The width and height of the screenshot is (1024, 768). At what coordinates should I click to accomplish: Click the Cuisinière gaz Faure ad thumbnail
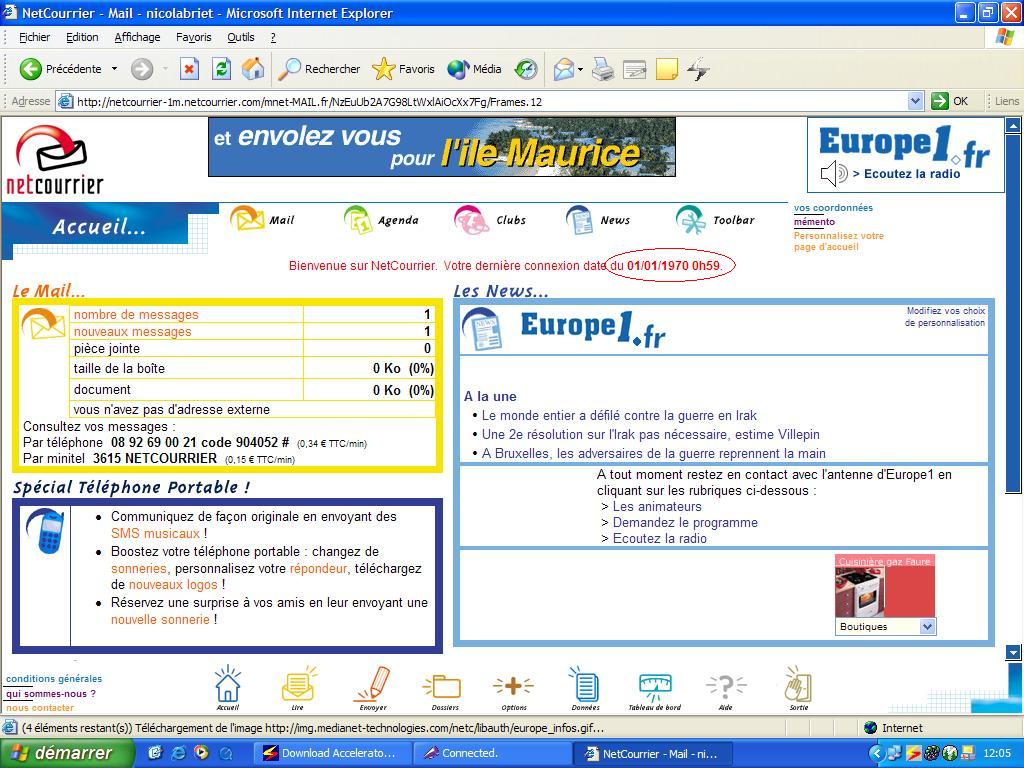[884, 586]
